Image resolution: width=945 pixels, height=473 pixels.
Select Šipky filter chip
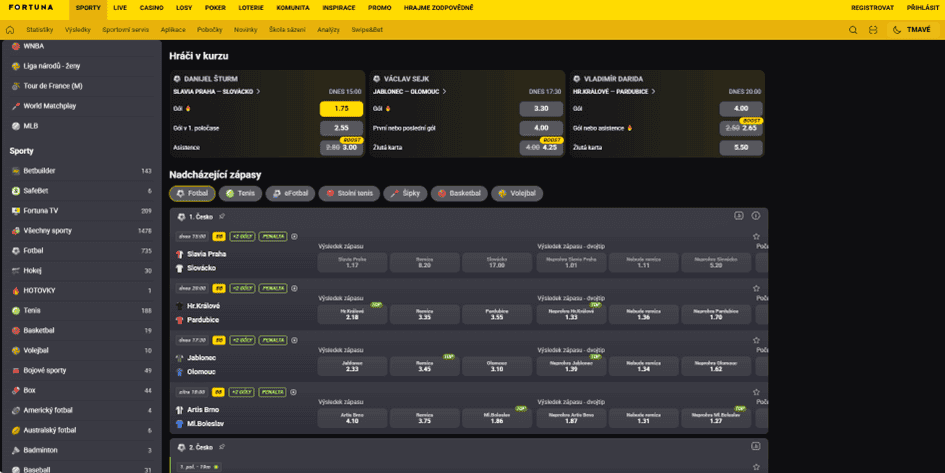coord(405,193)
